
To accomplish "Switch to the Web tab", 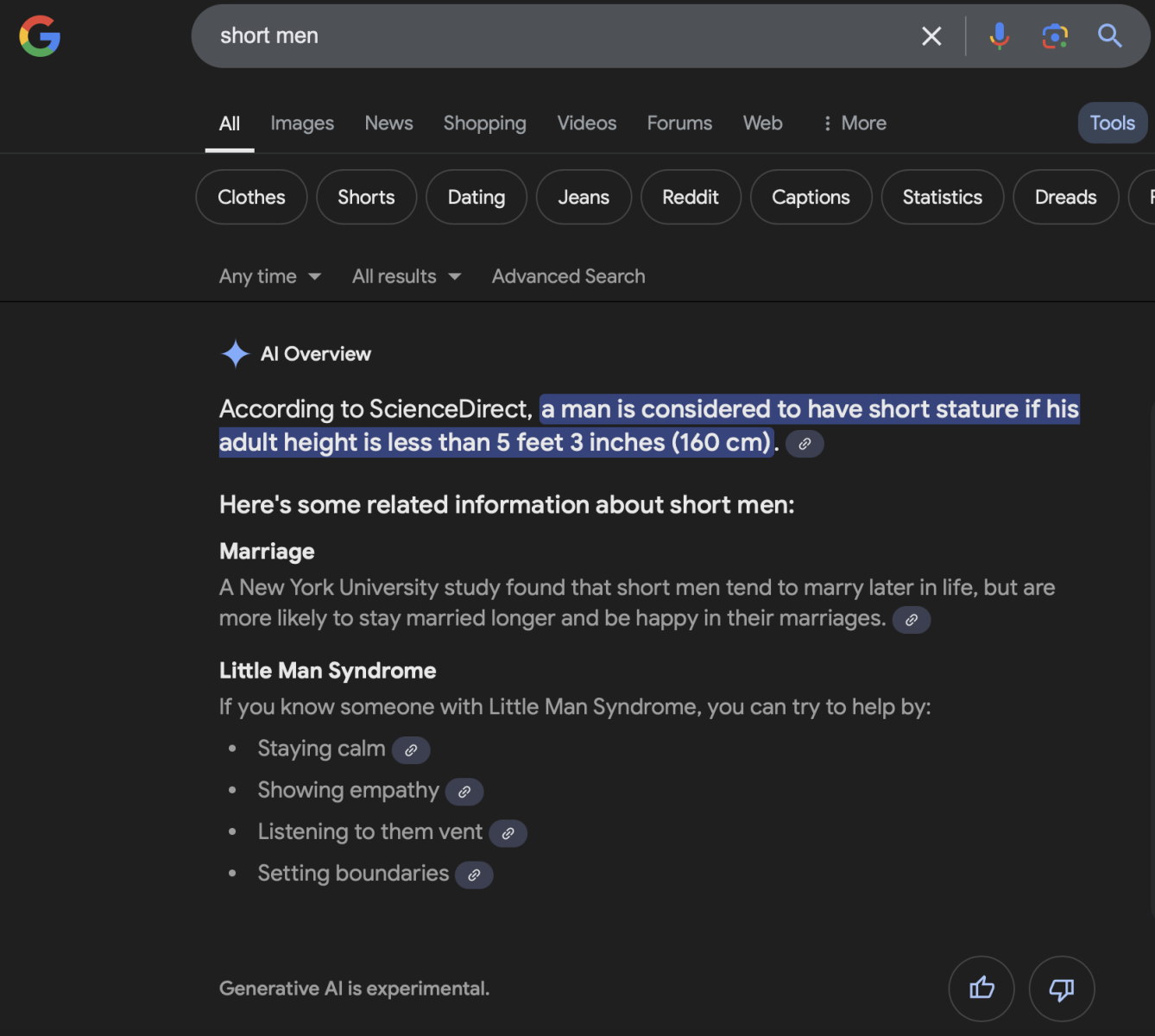I will (x=763, y=123).
